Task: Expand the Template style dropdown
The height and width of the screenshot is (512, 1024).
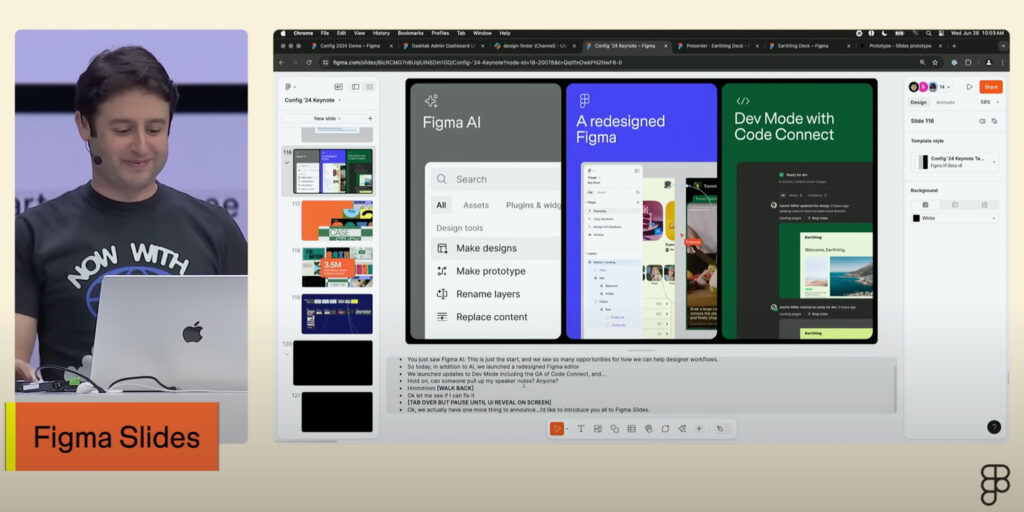Action: click(x=993, y=161)
